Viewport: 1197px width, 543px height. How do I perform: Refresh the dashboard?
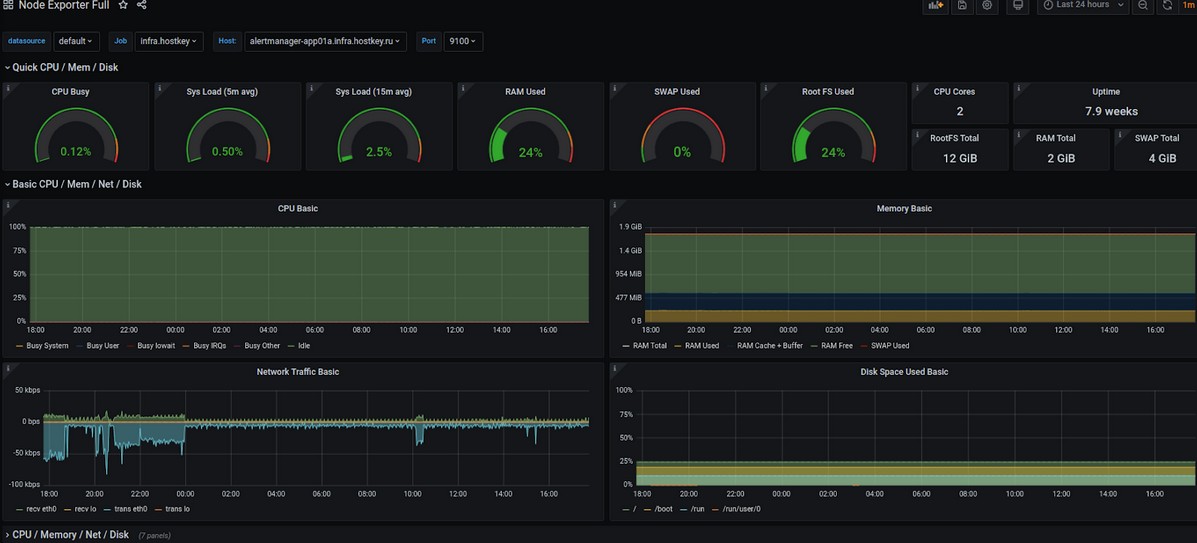tap(1167, 5)
